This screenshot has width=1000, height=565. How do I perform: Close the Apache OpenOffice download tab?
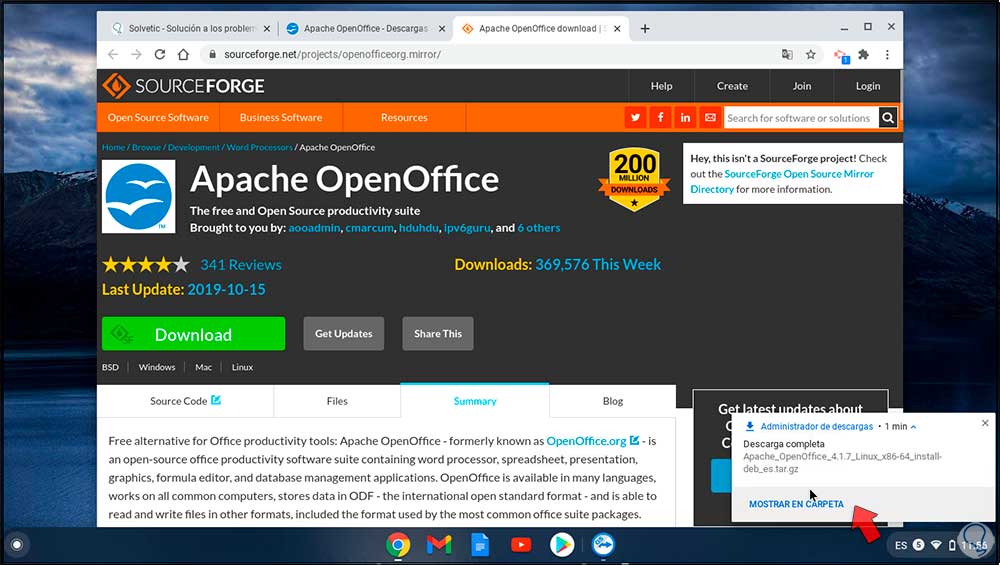617,29
